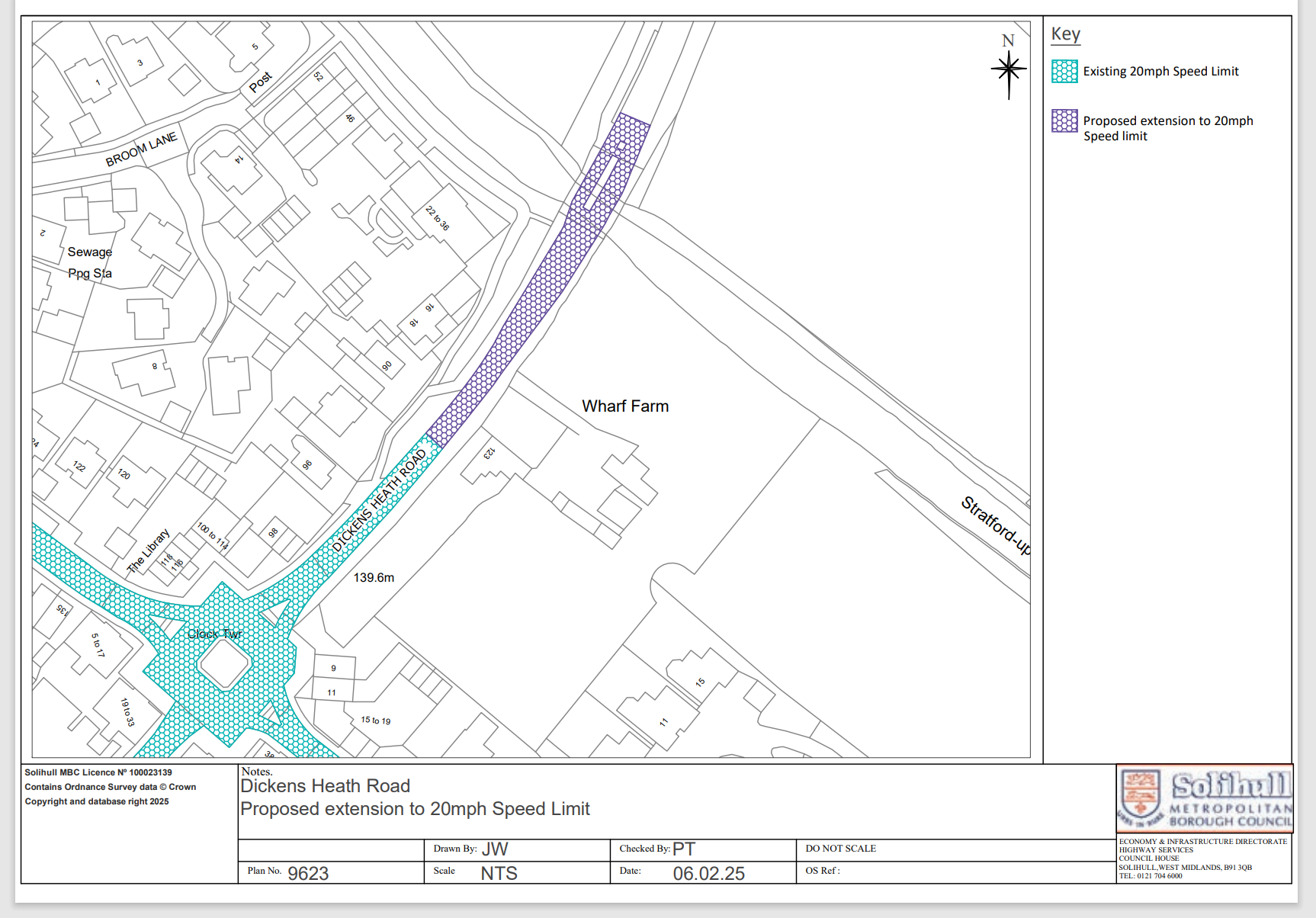Click the Drawn By initials JW

click(x=495, y=849)
